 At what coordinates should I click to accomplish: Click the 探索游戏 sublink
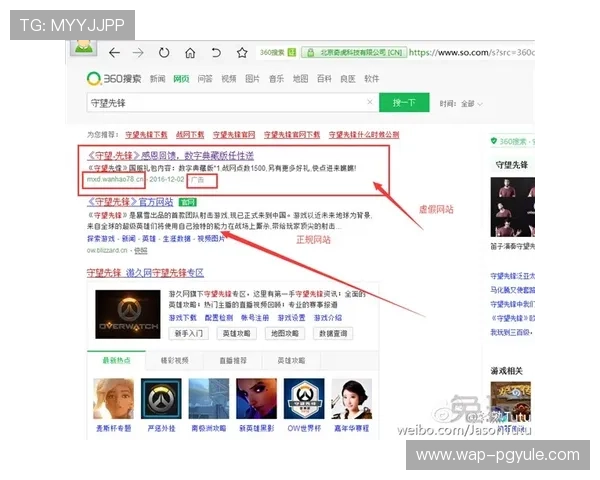(101, 238)
